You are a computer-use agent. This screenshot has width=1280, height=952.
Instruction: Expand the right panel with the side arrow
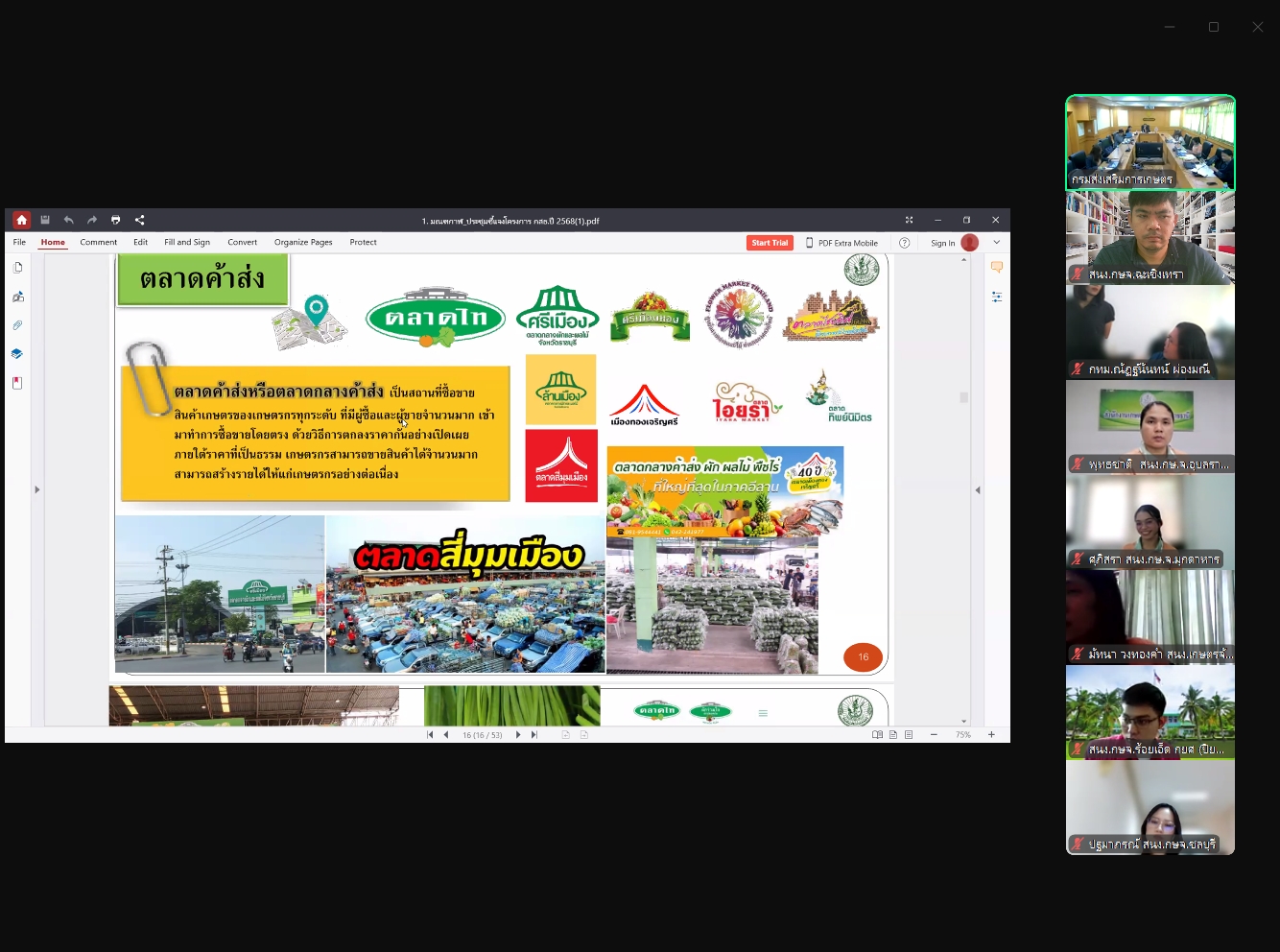tap(978, 489)
